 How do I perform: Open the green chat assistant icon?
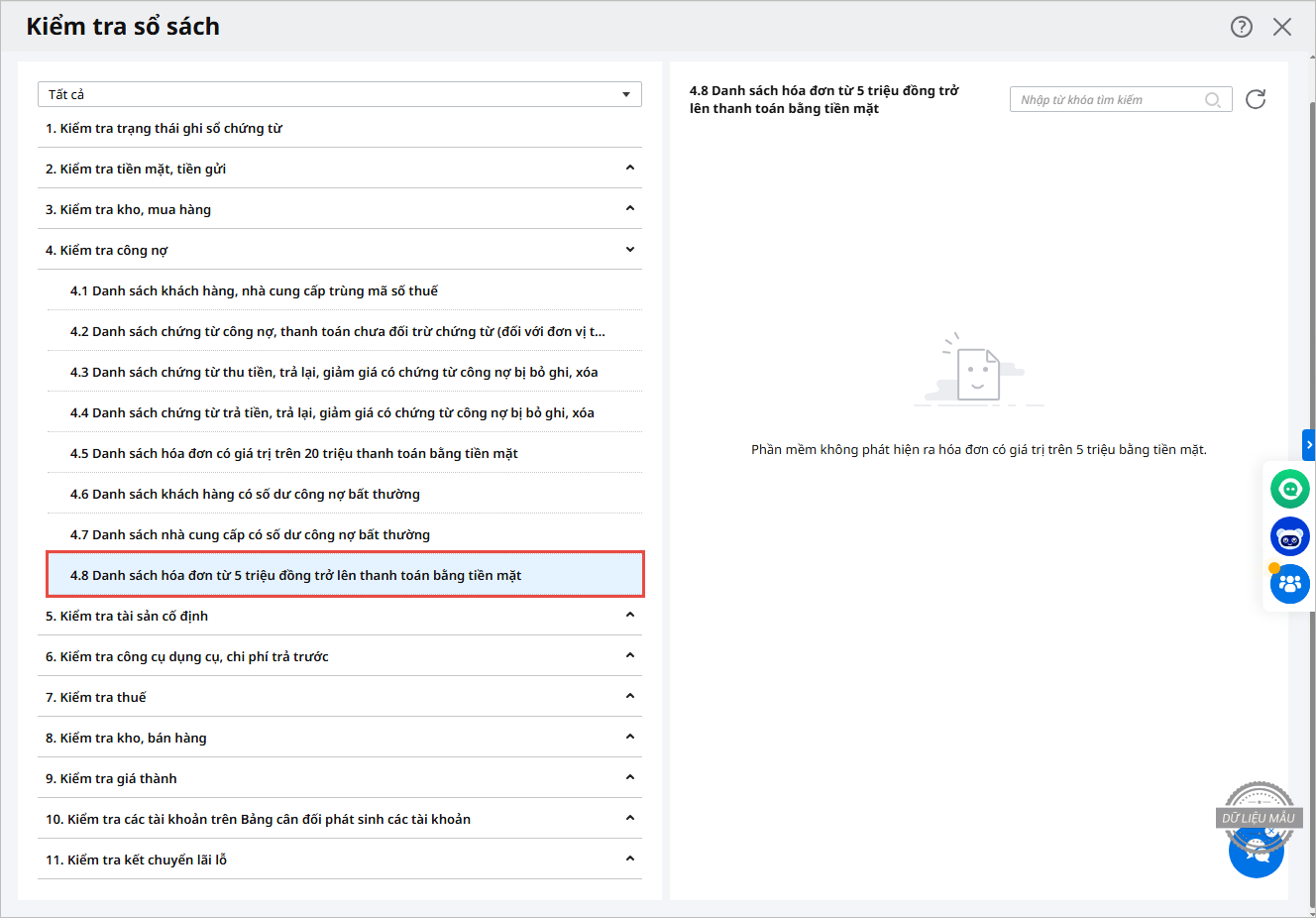click(1289, 489)
